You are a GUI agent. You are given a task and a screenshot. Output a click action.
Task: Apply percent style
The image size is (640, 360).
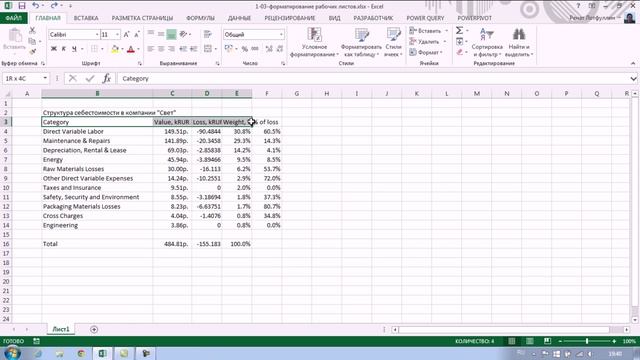(244, 49)
